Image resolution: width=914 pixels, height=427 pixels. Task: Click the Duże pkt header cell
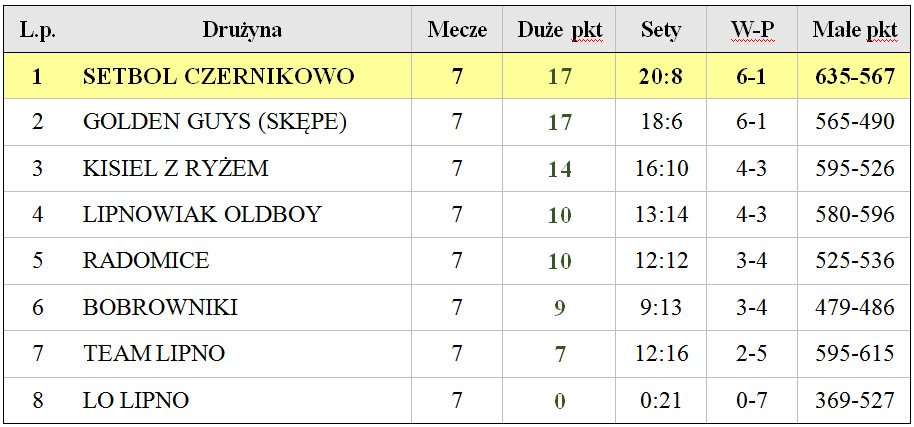click(x=559, y=30)
